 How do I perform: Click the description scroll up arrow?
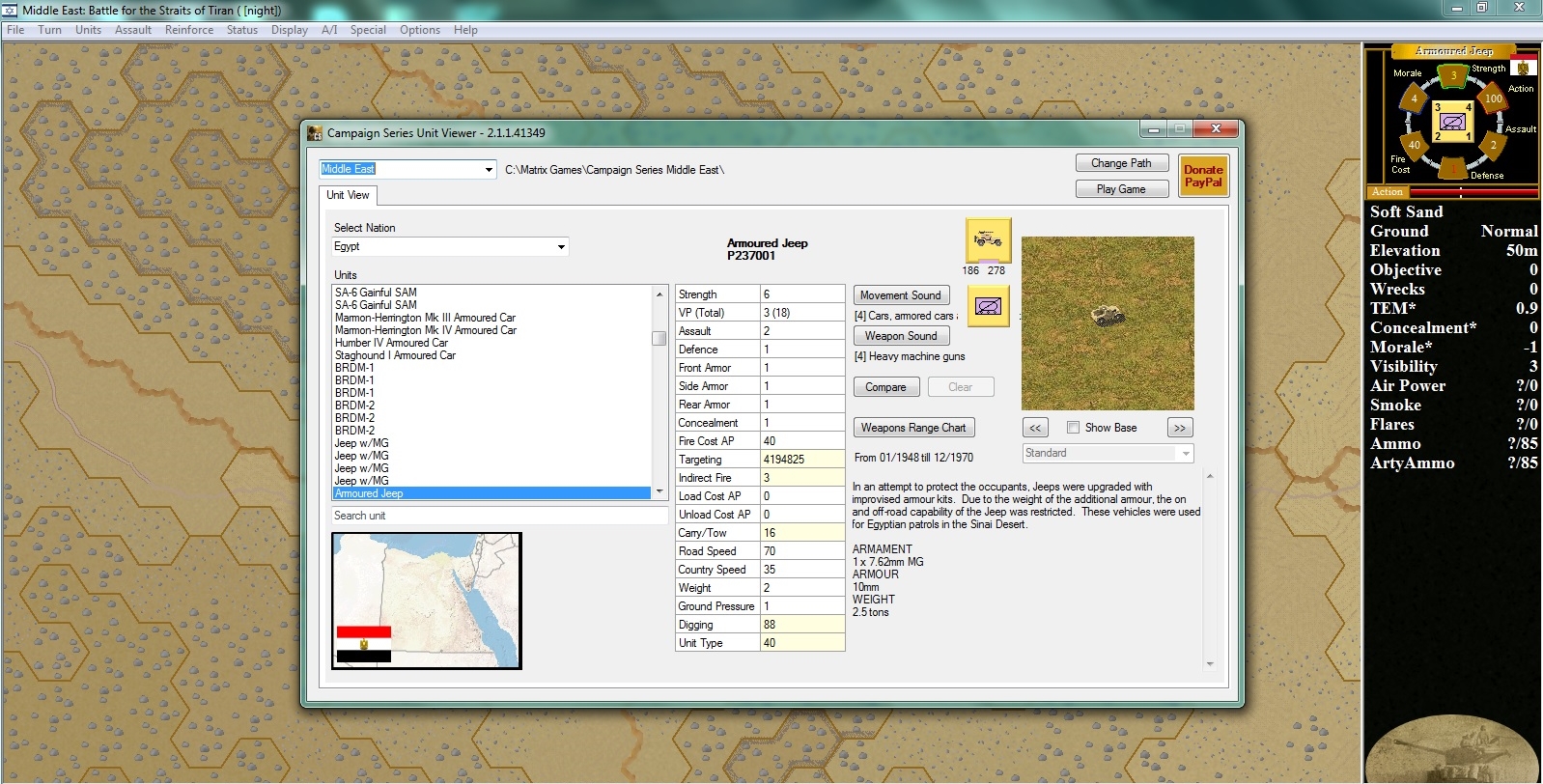tap(1210, 477)
